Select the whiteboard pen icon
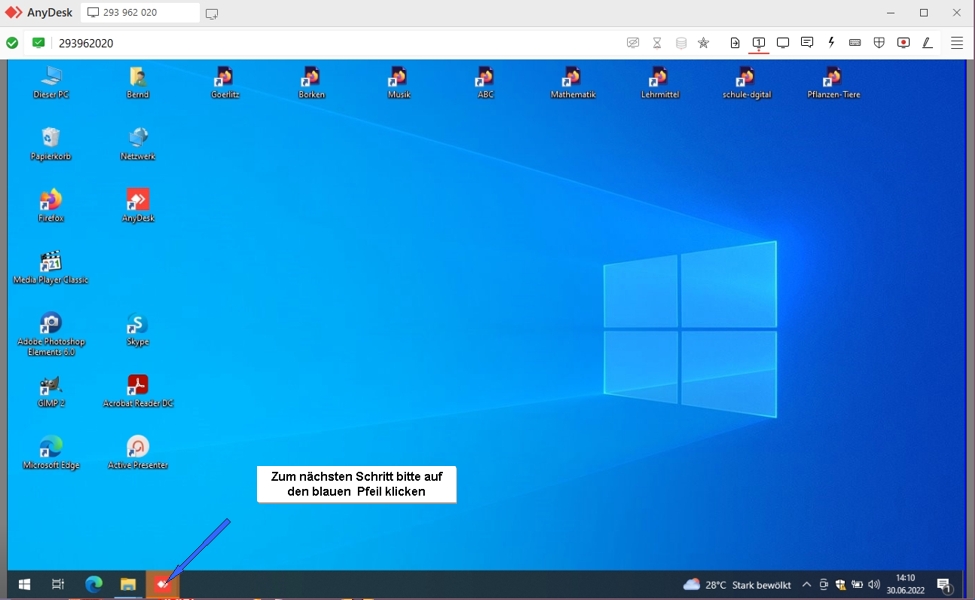The image size is (975, 600). tap(927, 43)
